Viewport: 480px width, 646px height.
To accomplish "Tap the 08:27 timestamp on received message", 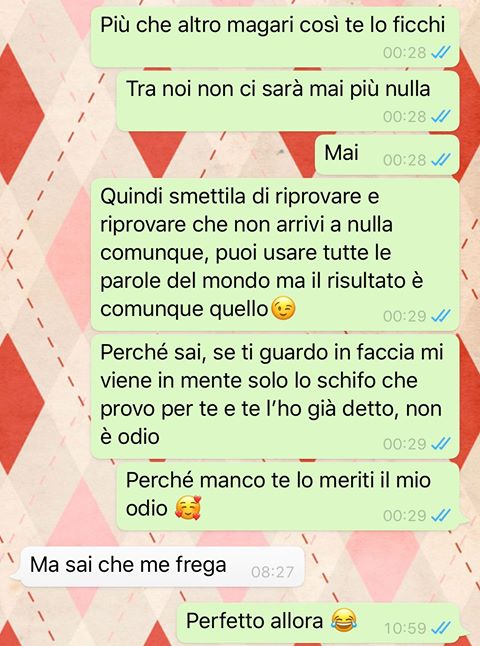I will click(272, 572).
